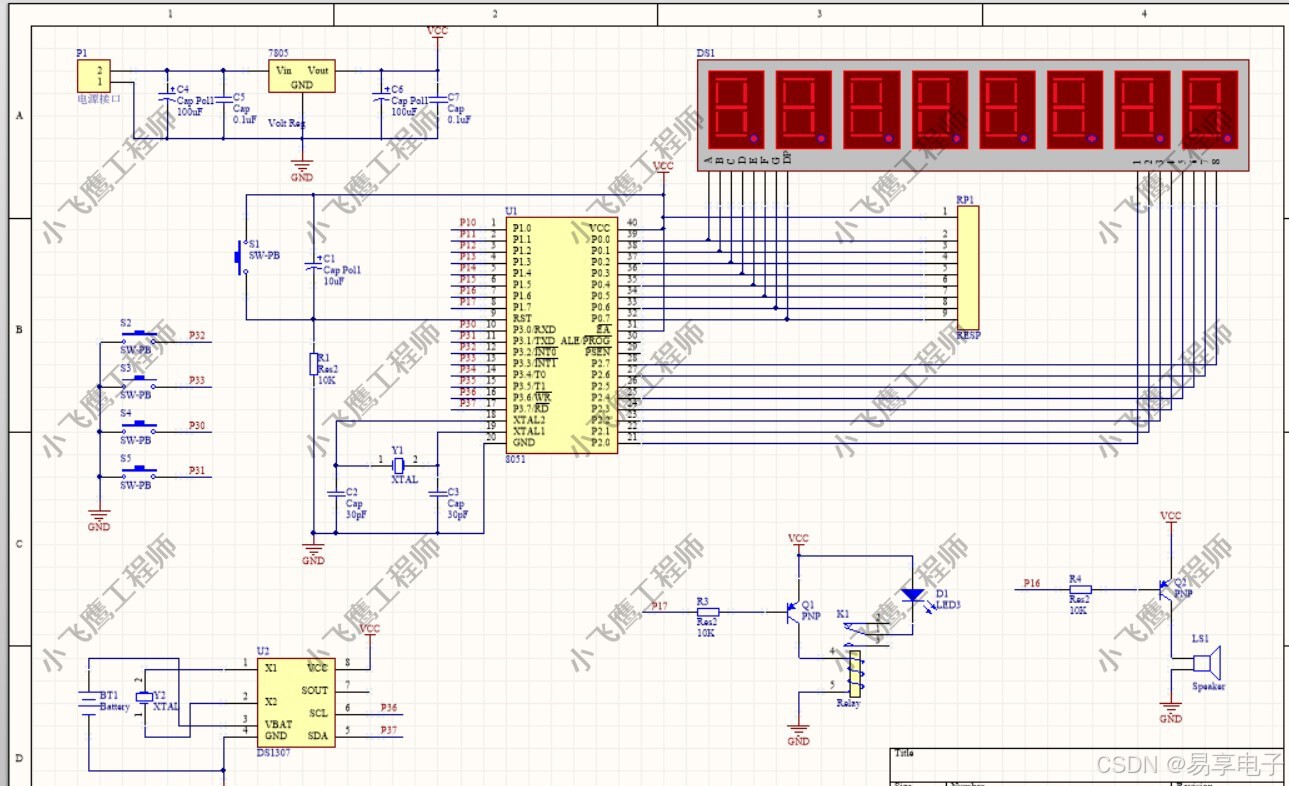Click the Y2 crystal near battery
Image resolution: width=1289 pixels, height=786 pixels.
pyautogui.click(x=145, y=697)
